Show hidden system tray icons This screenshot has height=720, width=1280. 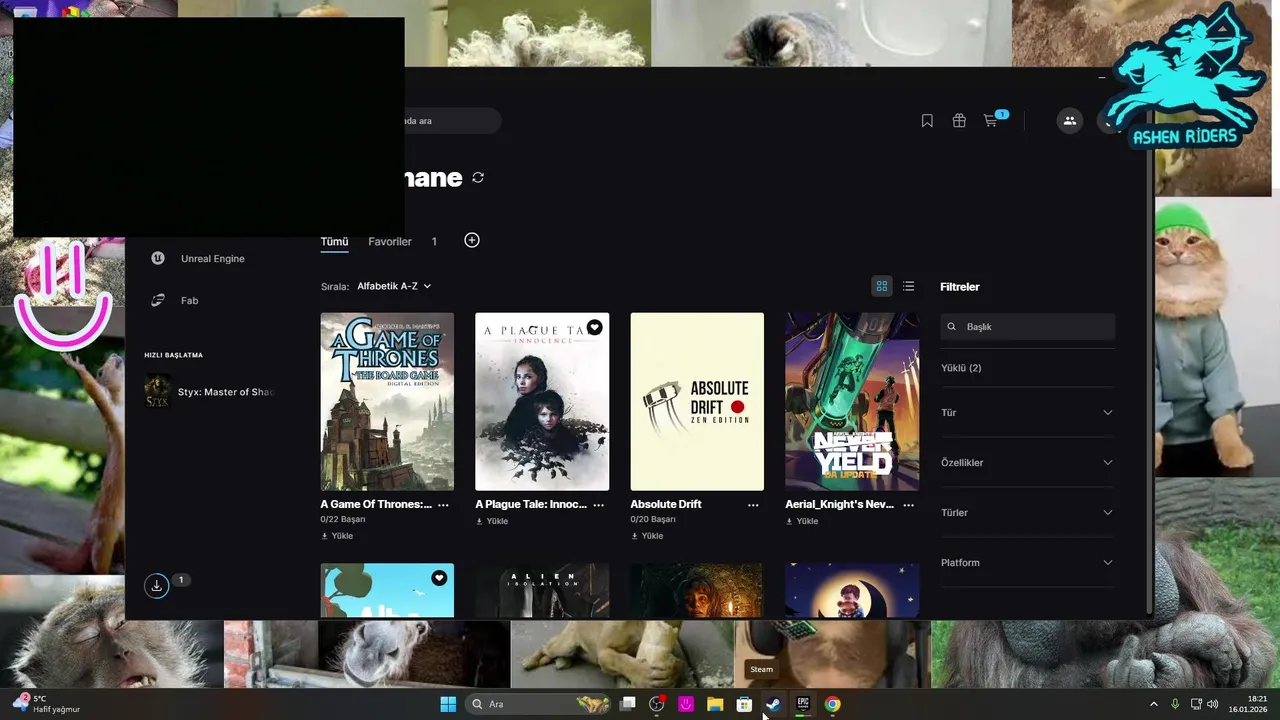1153,704
